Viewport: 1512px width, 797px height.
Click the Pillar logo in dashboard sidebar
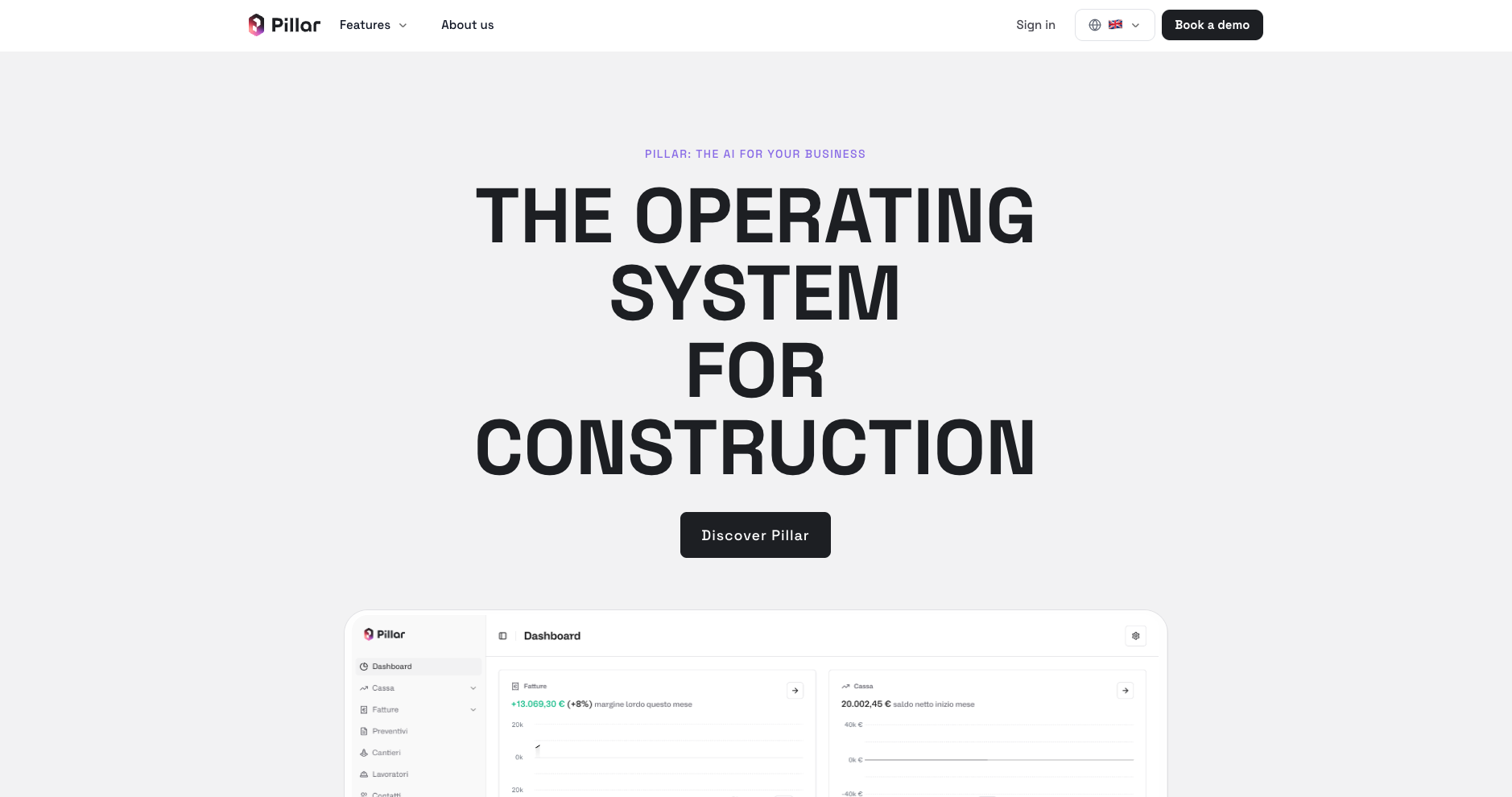384,634
